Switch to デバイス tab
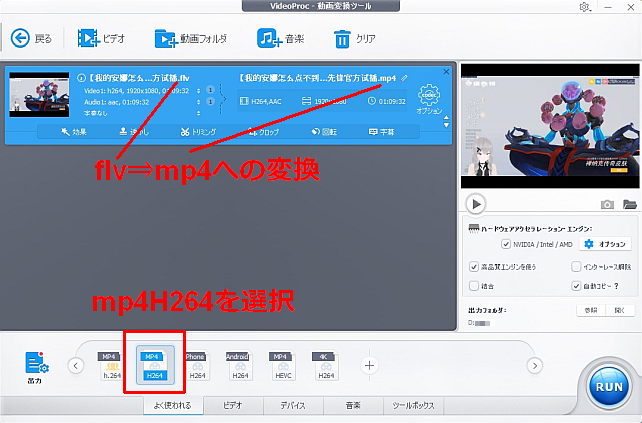 (x=293, y=405)
